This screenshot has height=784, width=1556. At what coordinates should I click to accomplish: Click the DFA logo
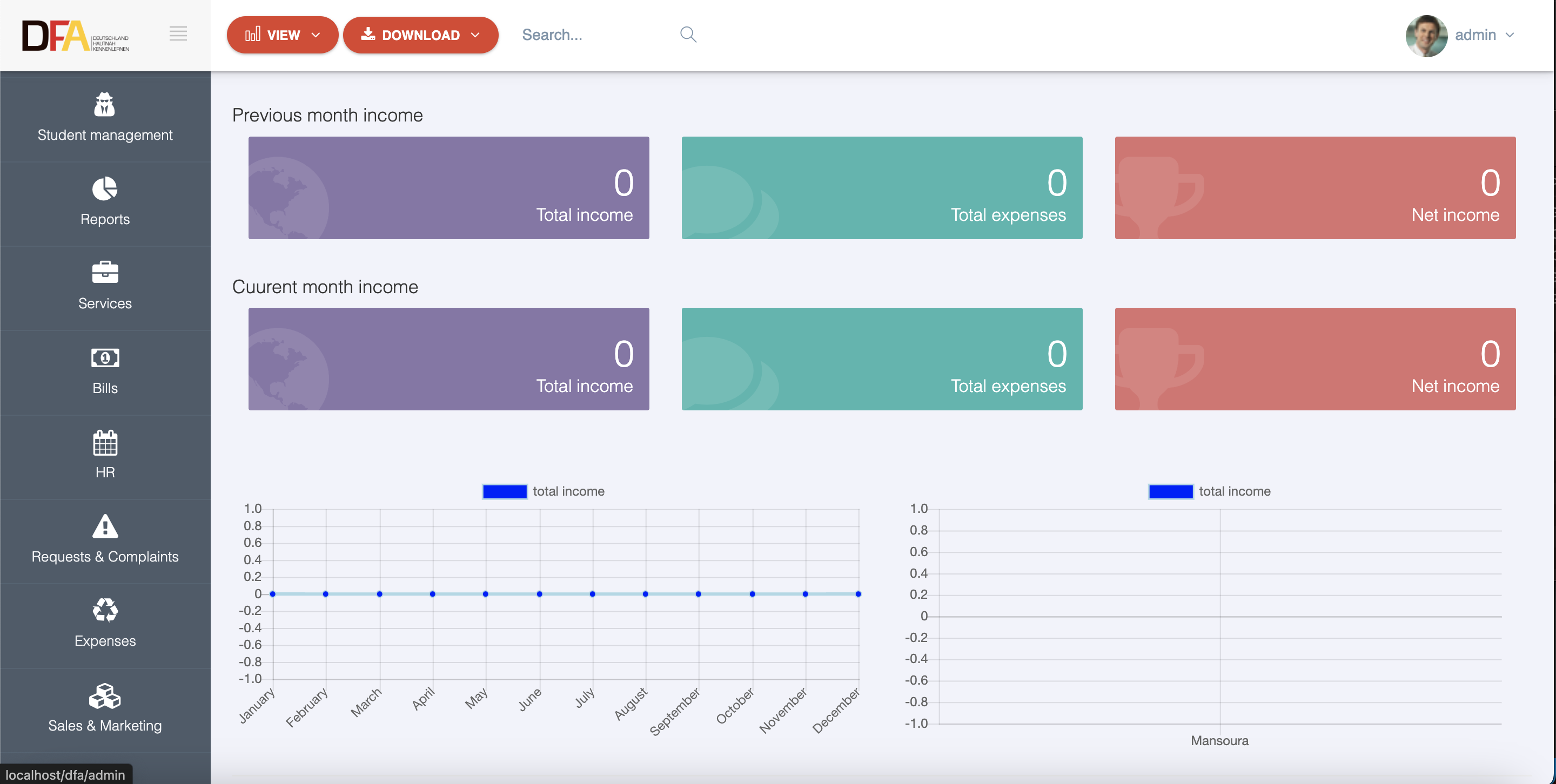[x=76, y=36]
